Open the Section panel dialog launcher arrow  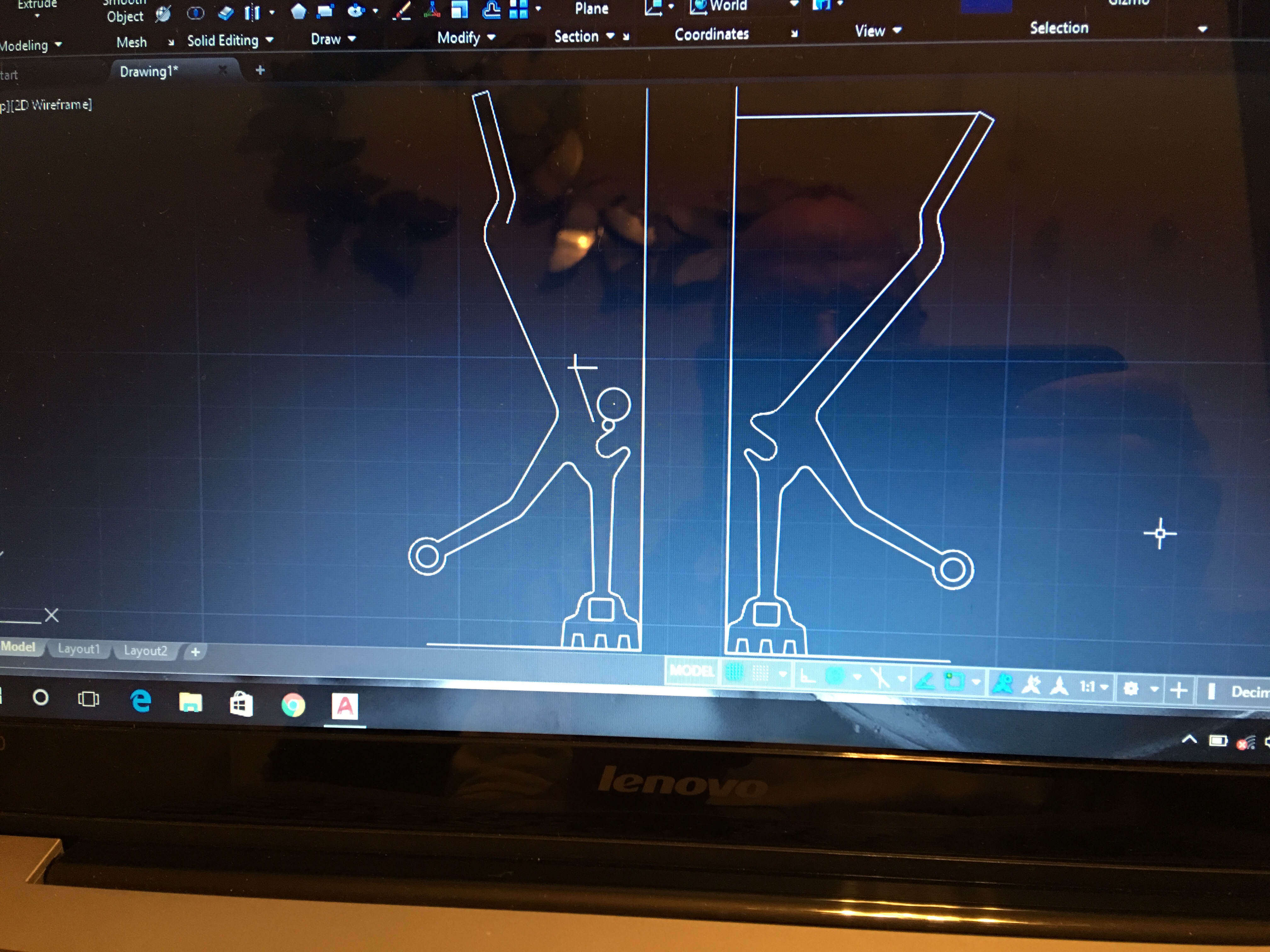(x=626, y=37)
